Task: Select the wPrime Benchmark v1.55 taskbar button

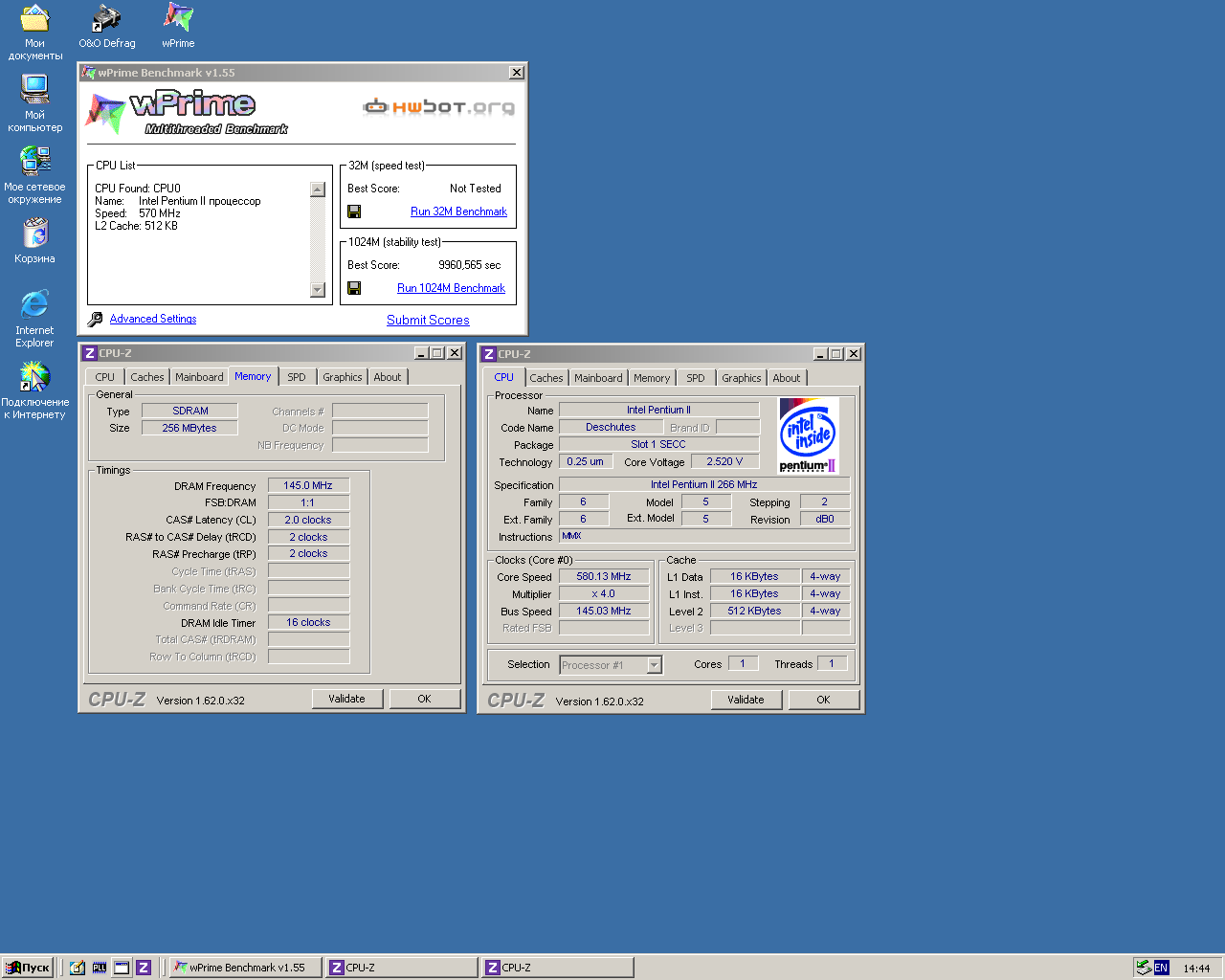Action: point(245,968)
